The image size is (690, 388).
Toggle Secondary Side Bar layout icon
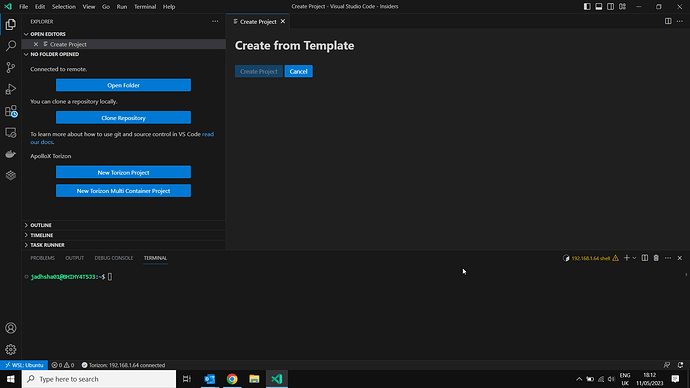[610, 7]
